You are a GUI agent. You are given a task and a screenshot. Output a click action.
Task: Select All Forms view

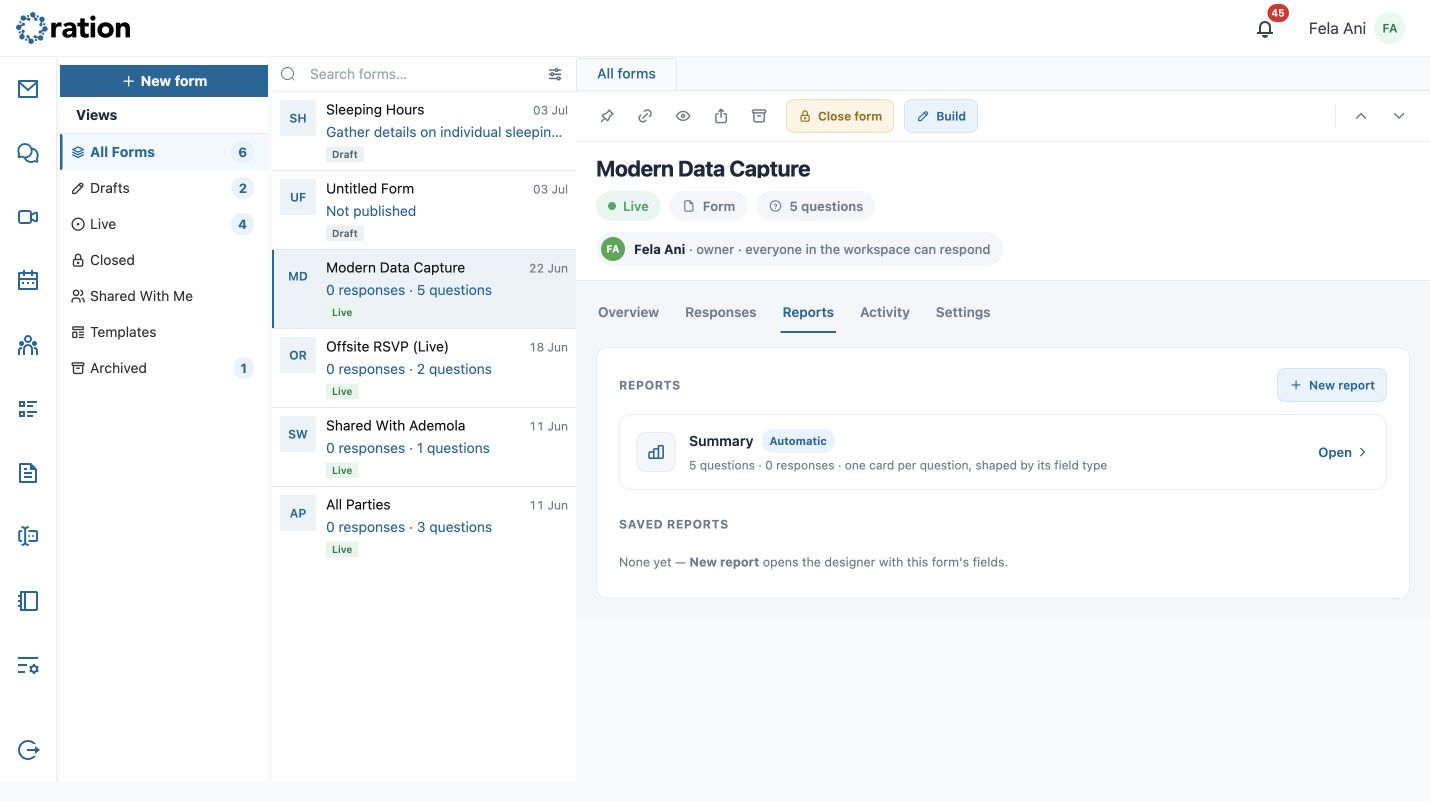pyautogui.click(x=163, y=152)
